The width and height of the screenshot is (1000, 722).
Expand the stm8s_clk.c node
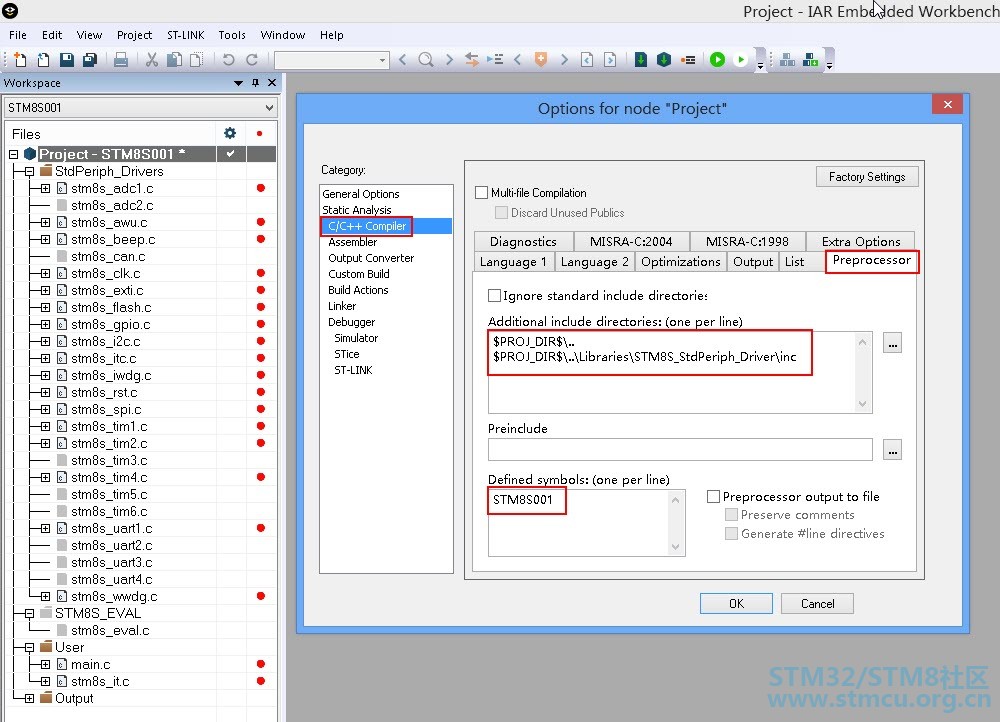point(45,273)
